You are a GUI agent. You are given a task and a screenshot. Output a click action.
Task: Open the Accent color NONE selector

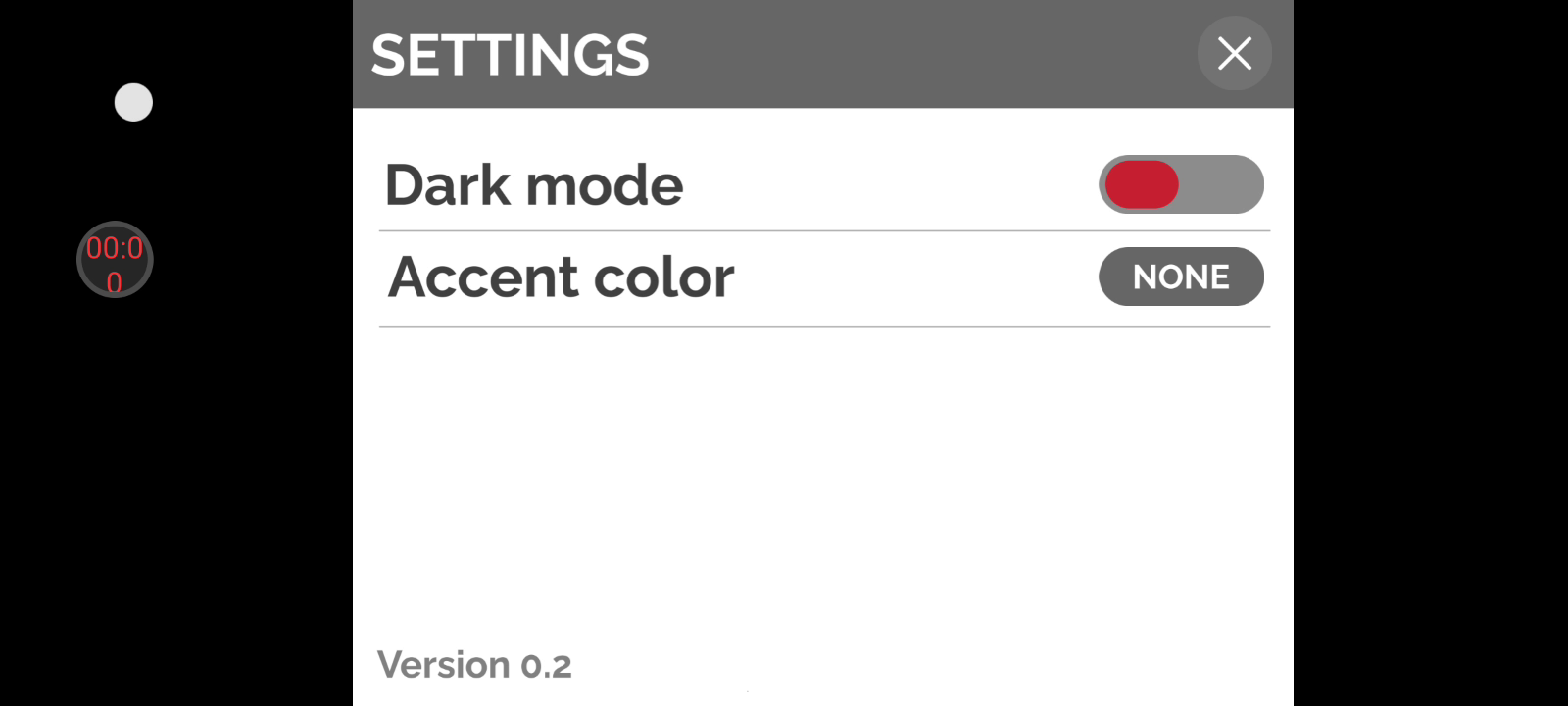1180,277
